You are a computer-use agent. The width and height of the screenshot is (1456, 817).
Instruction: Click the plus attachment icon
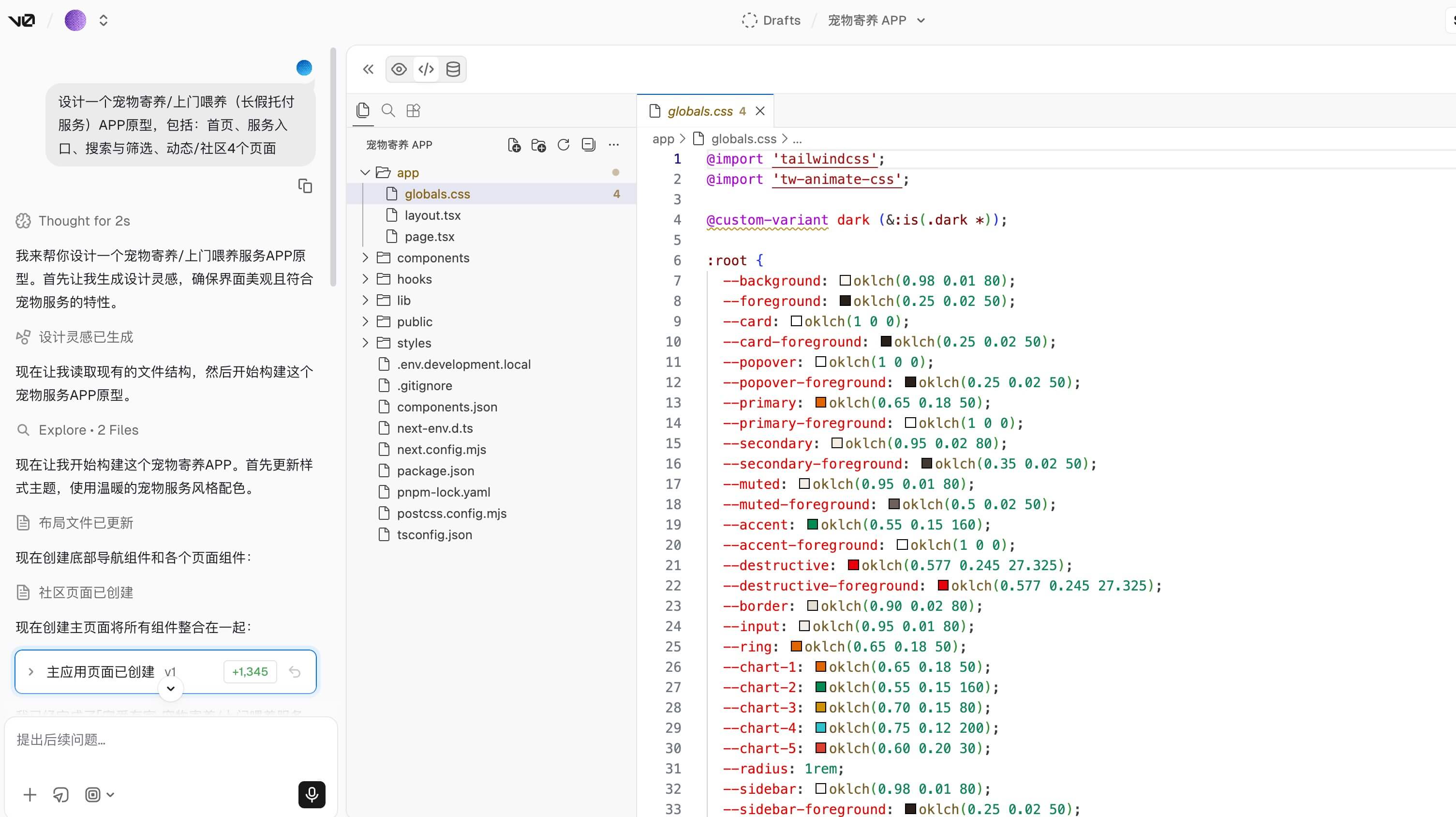[30, 794]
